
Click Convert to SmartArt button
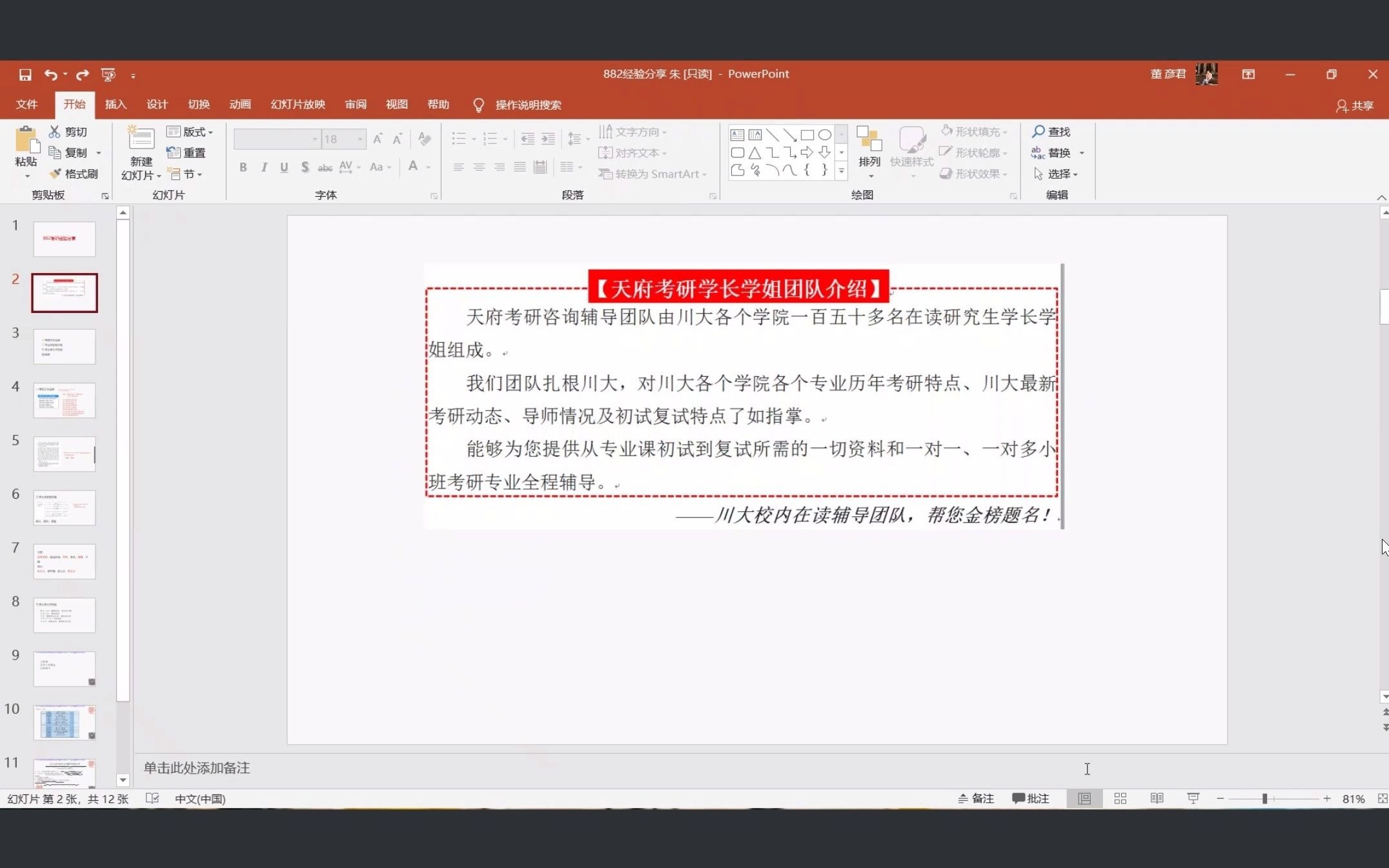(652, 174)
